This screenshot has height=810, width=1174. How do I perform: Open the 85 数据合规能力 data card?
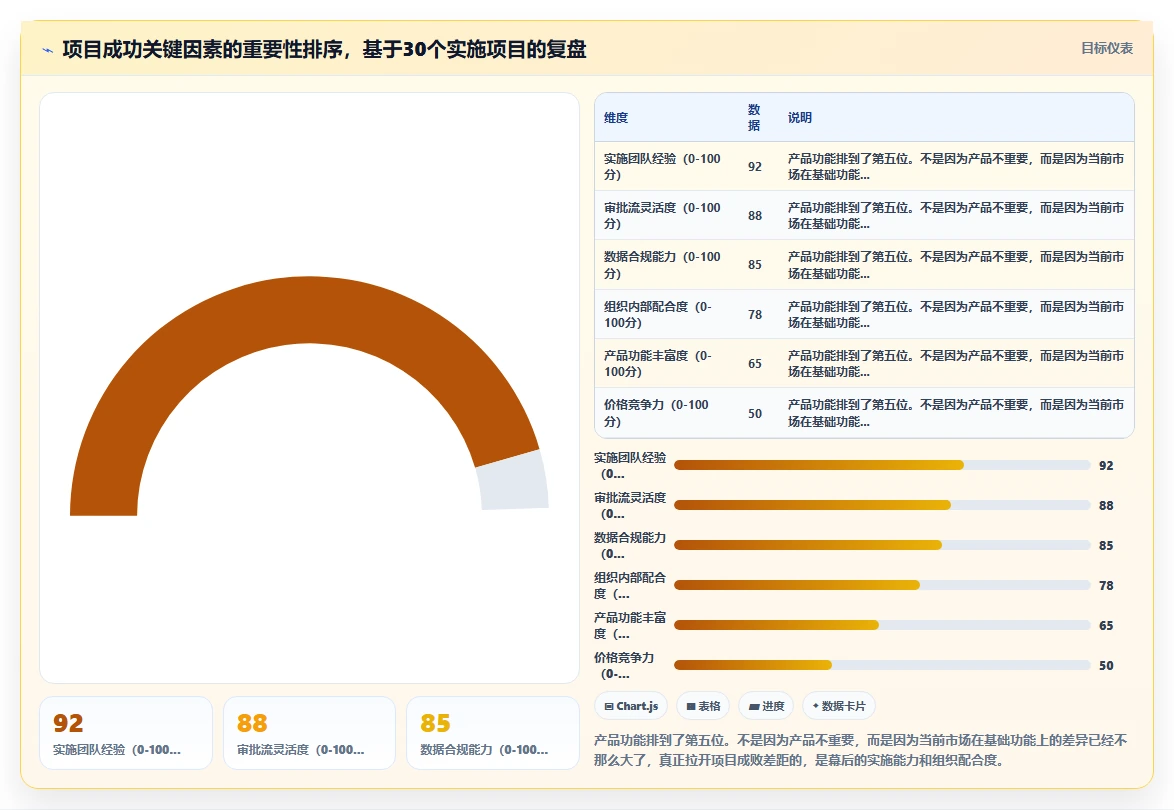(x=493, y=733)
